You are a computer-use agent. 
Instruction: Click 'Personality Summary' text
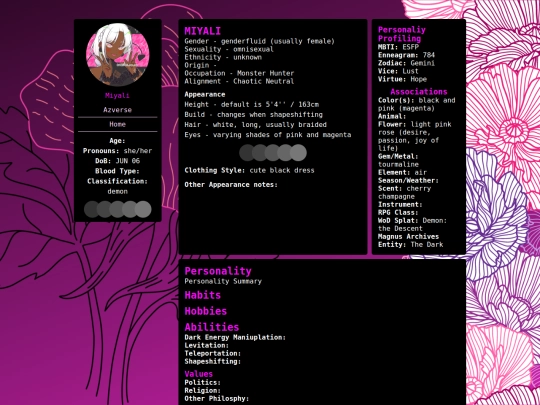(x=223, y=281)
